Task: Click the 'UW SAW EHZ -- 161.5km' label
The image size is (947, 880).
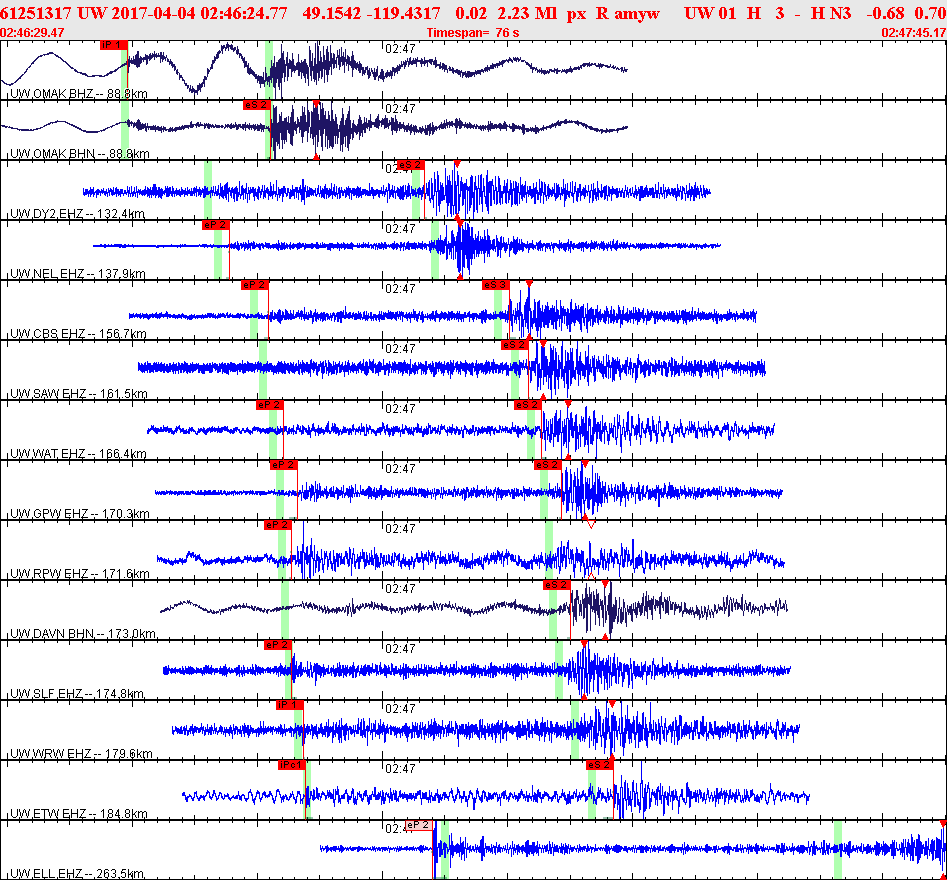Action: 79,393
